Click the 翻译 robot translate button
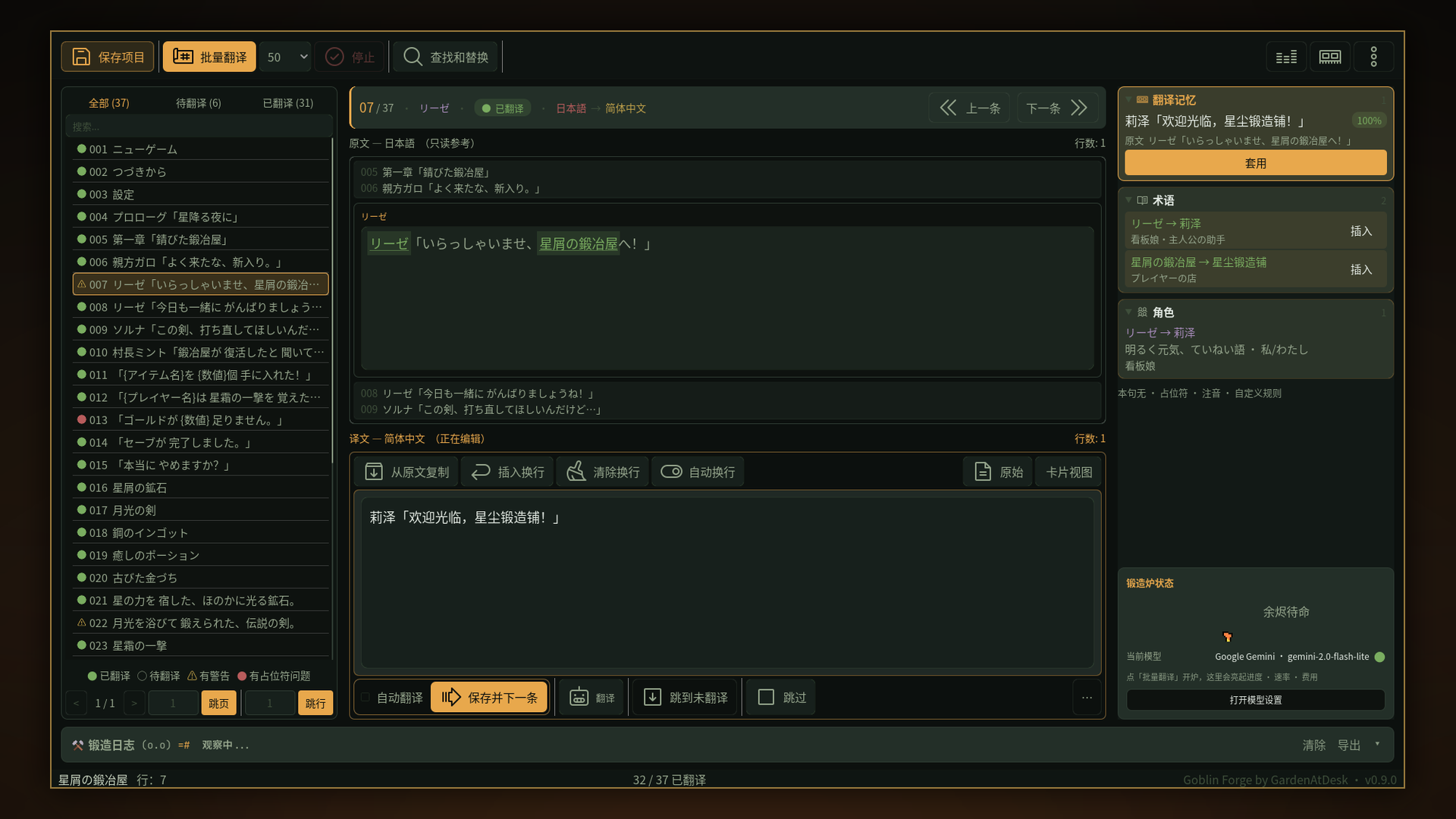The height and width of the screenshot is (819, 1456). pos(591,697)
